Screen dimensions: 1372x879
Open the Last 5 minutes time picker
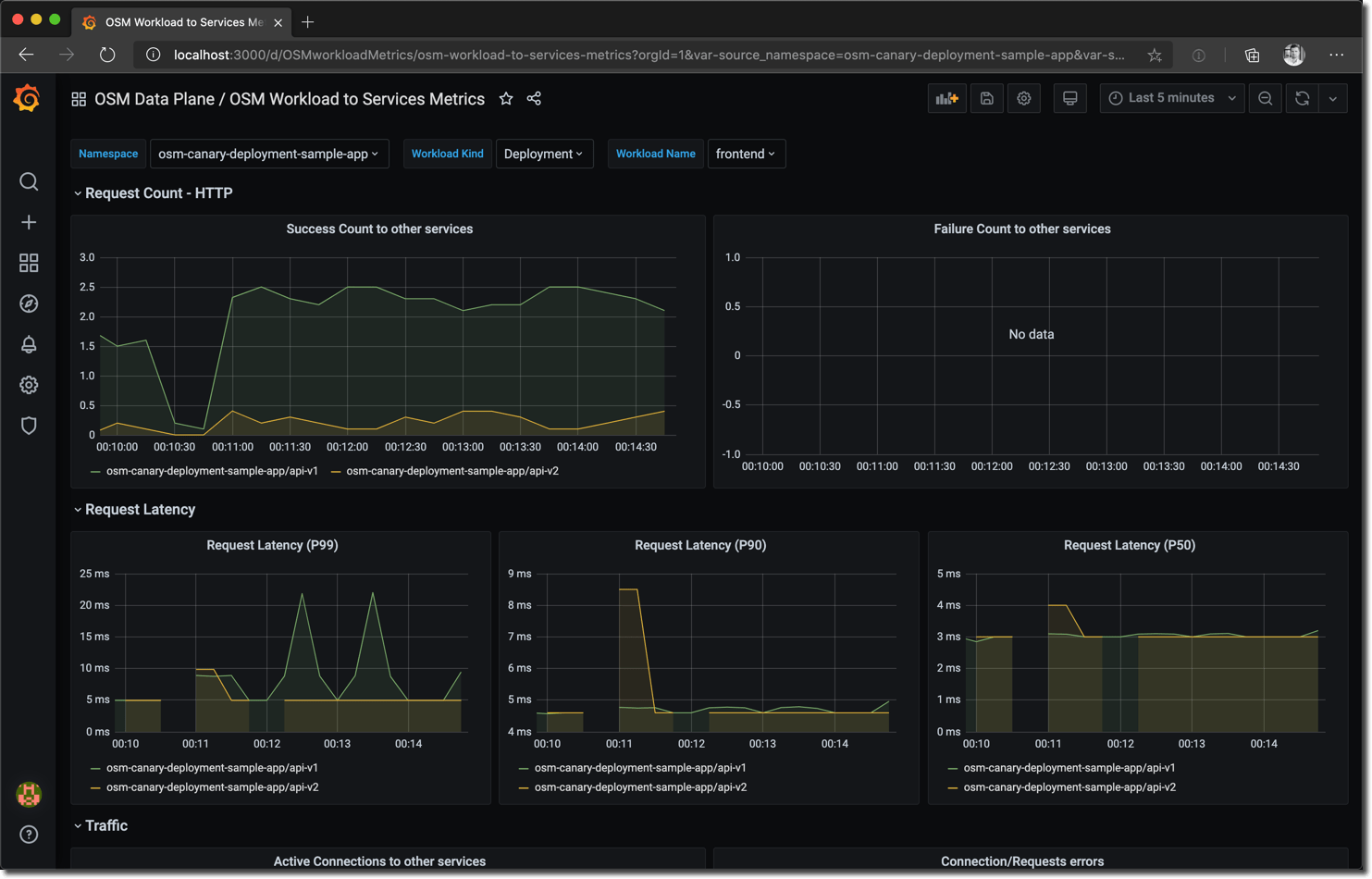1171,98
